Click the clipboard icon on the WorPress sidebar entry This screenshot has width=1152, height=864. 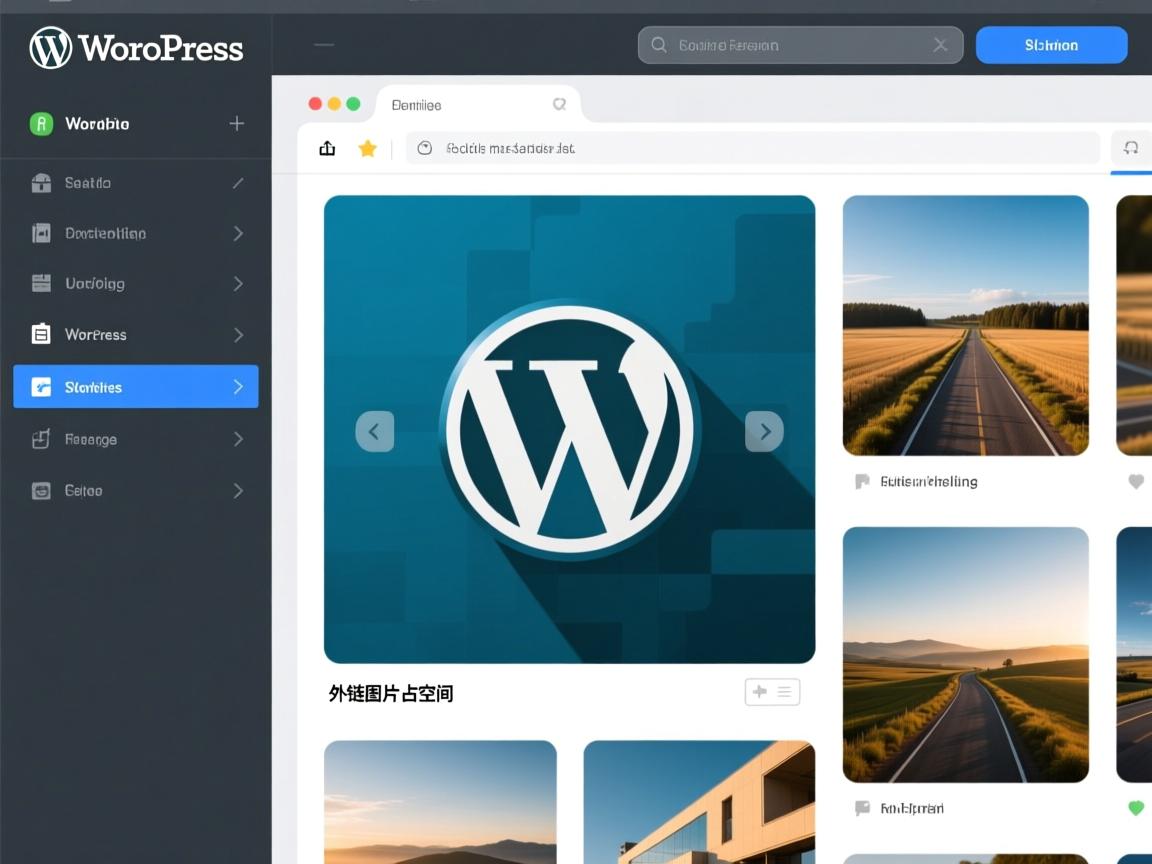(39, 335)
